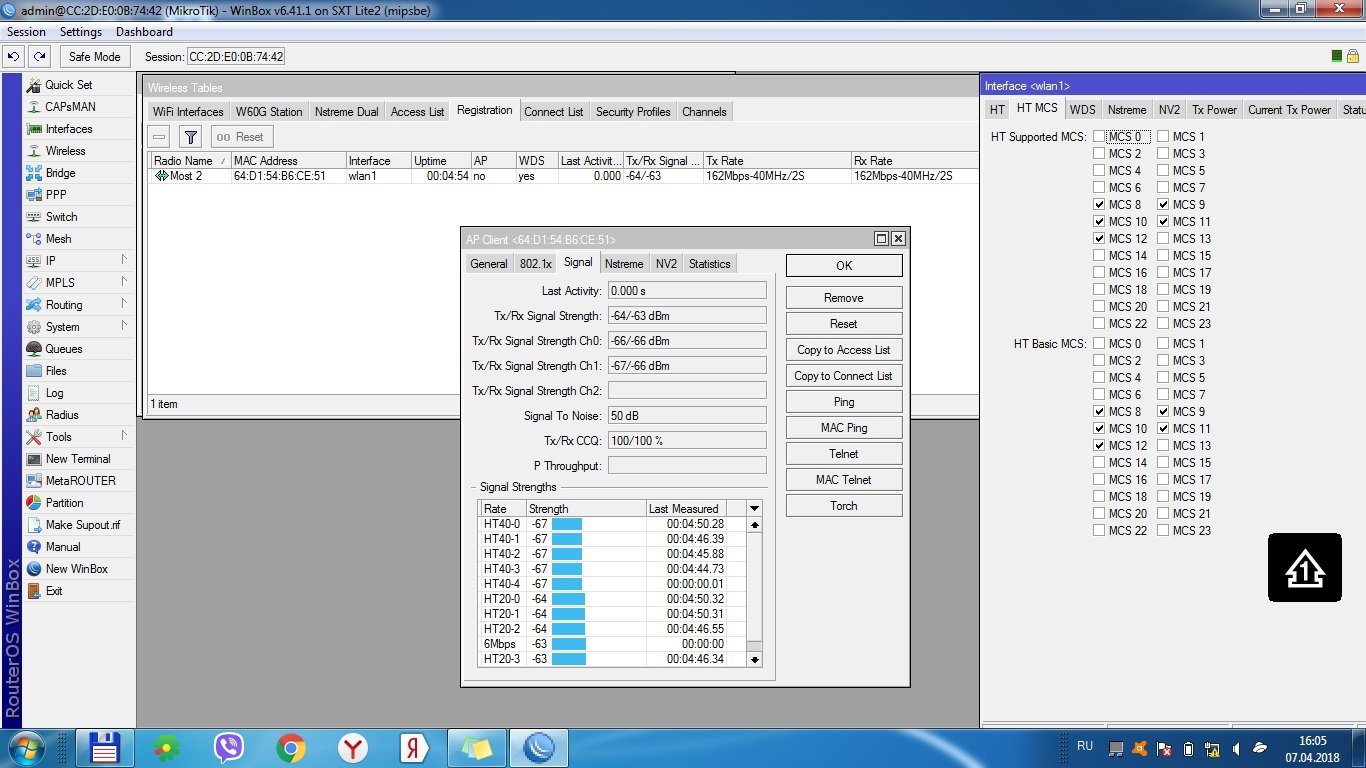Expand the IP submenu in sidebar

(x=124, y=260)
